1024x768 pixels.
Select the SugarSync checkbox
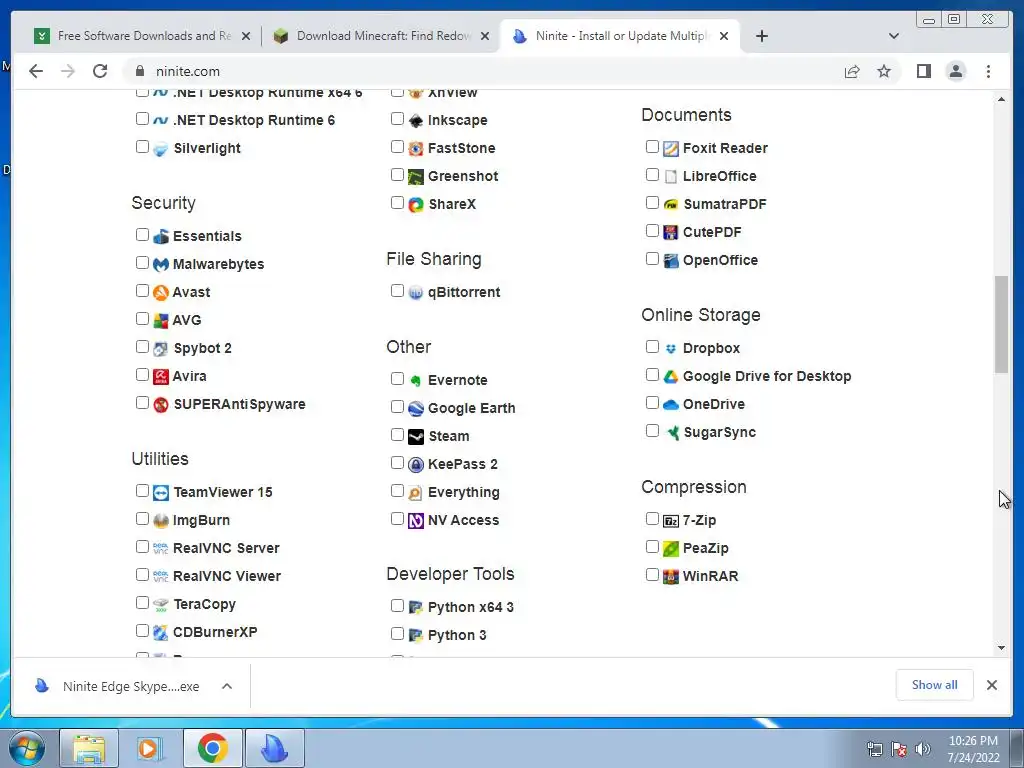pos(652,430)
